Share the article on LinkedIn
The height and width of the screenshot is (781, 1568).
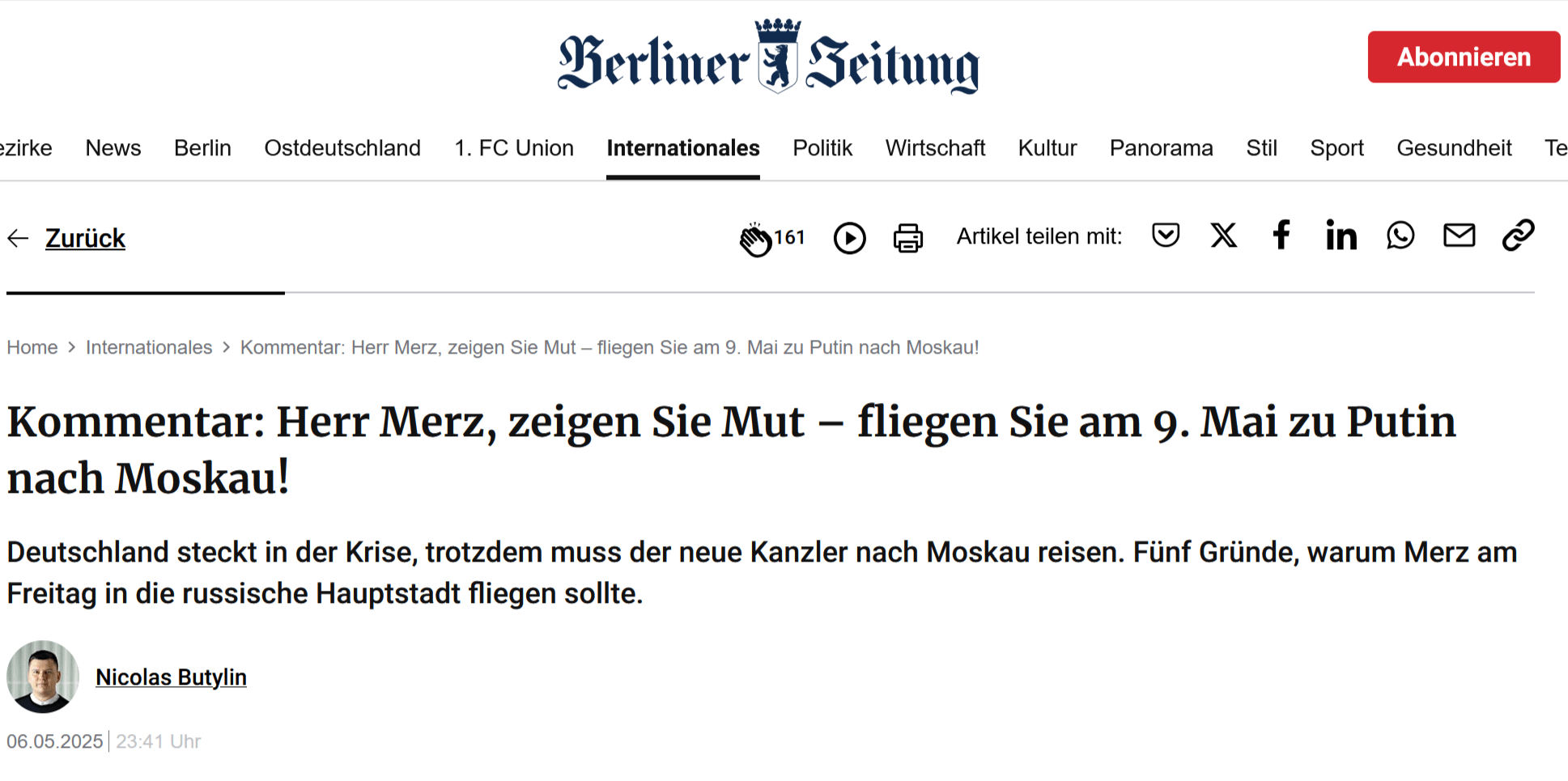tap(1341, 236)
